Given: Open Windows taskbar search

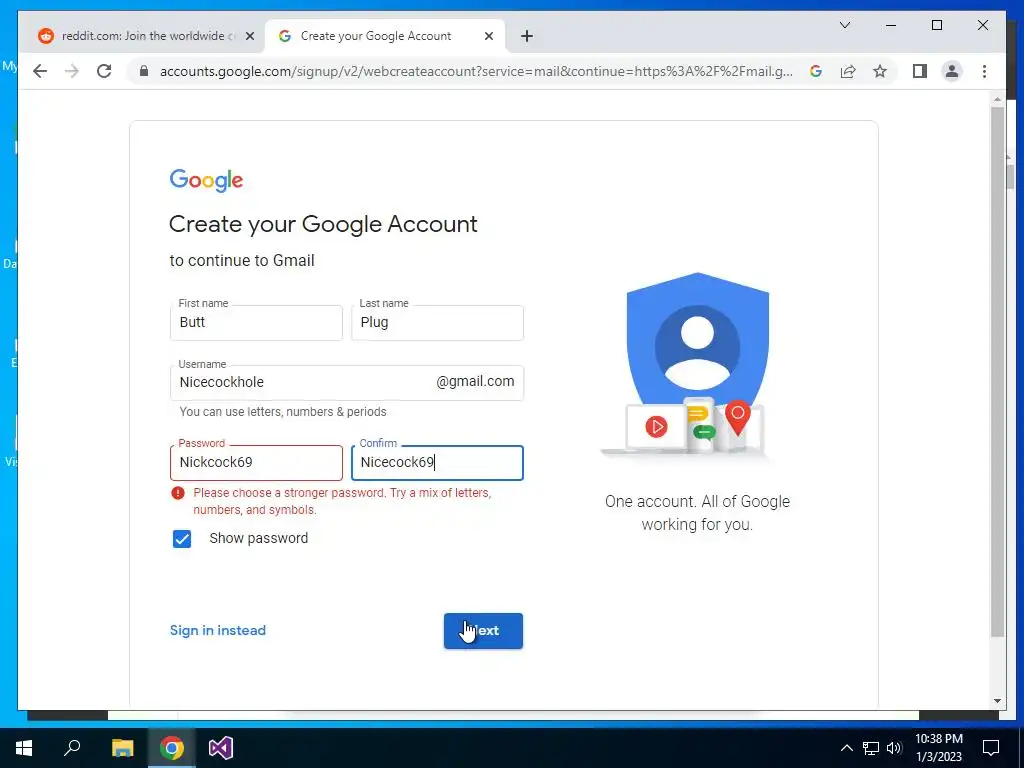Looking at the screenshot, I should point(72,748).
